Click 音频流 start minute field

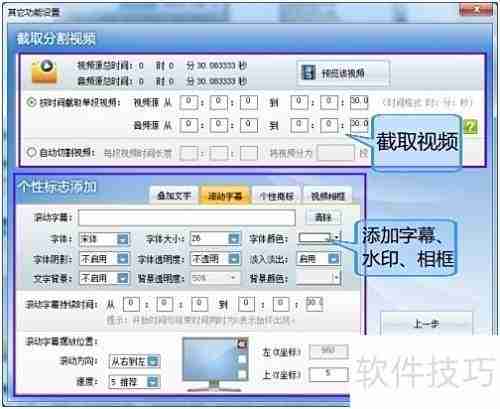[x=219, y=126]
